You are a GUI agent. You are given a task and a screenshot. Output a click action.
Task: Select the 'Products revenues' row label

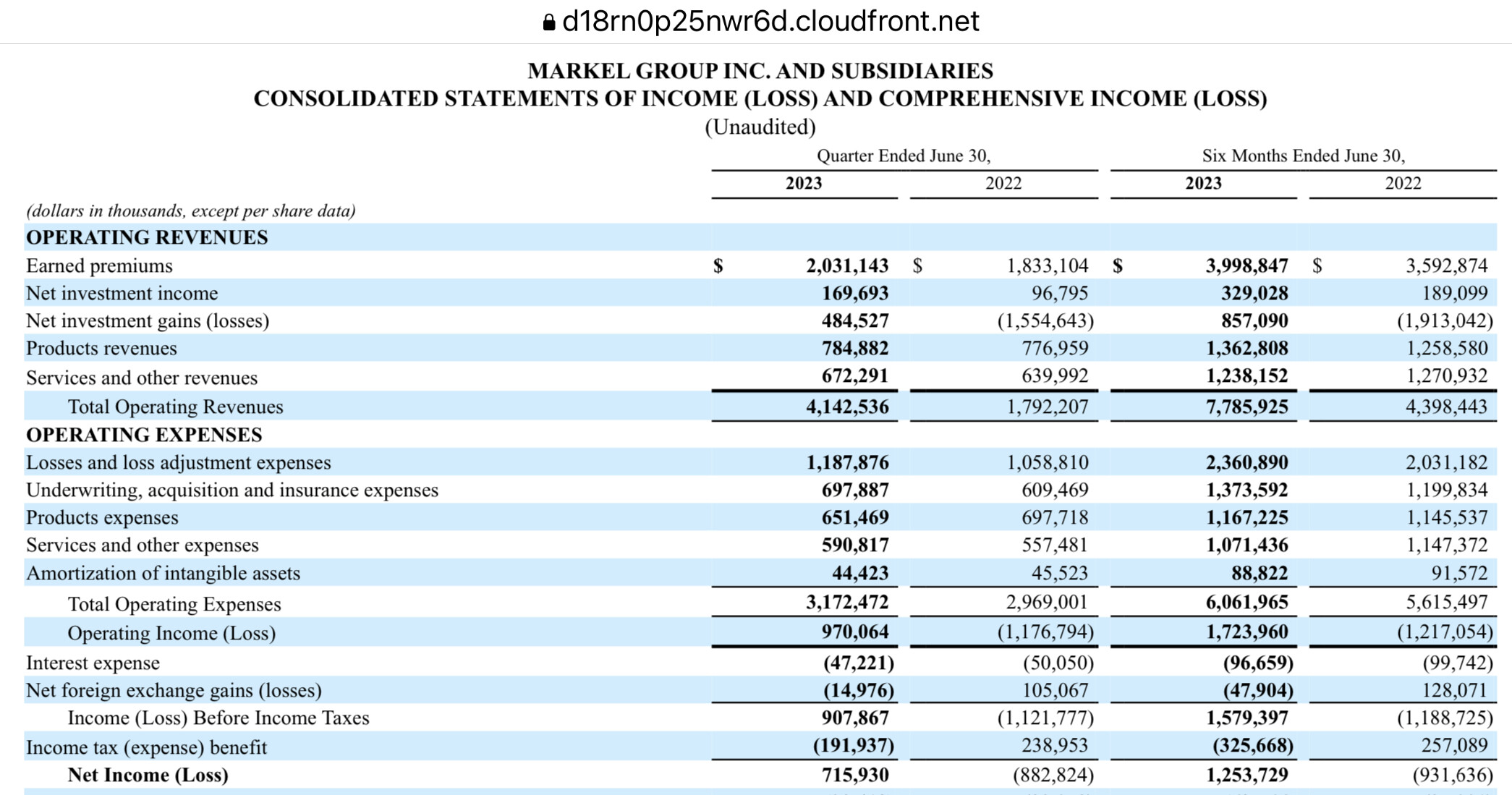click(x=101, y=349)
